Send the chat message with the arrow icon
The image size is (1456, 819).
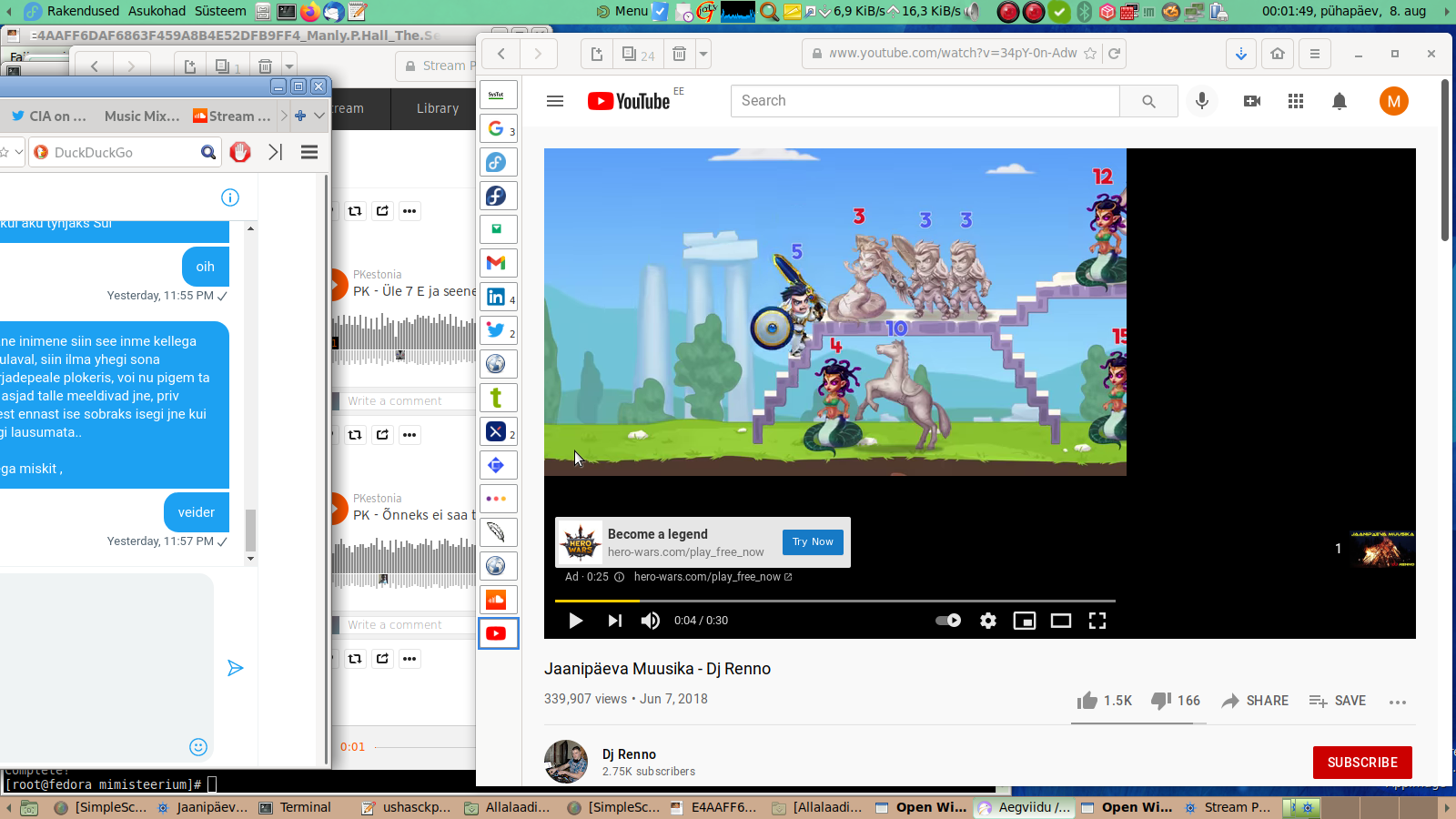(x=235, y=669)
